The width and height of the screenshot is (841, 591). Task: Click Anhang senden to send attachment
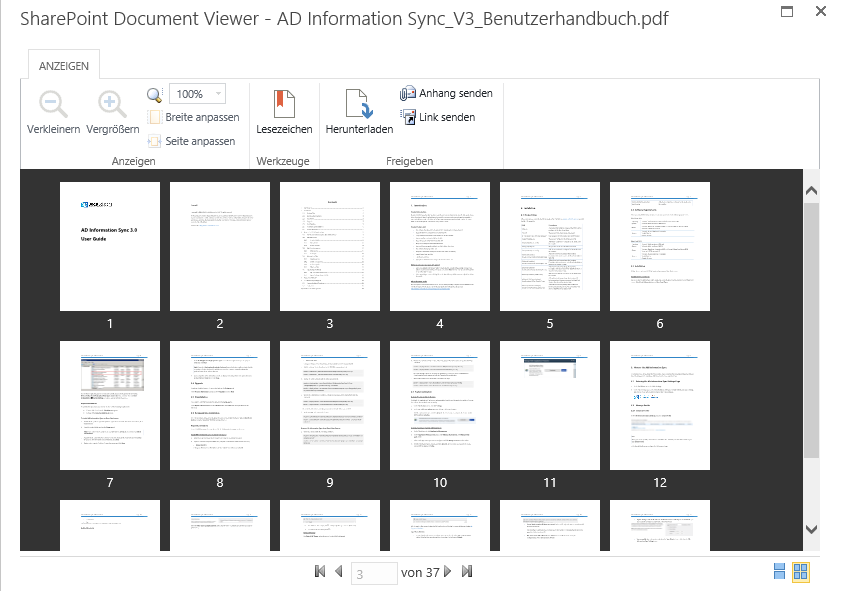[446, 93]
